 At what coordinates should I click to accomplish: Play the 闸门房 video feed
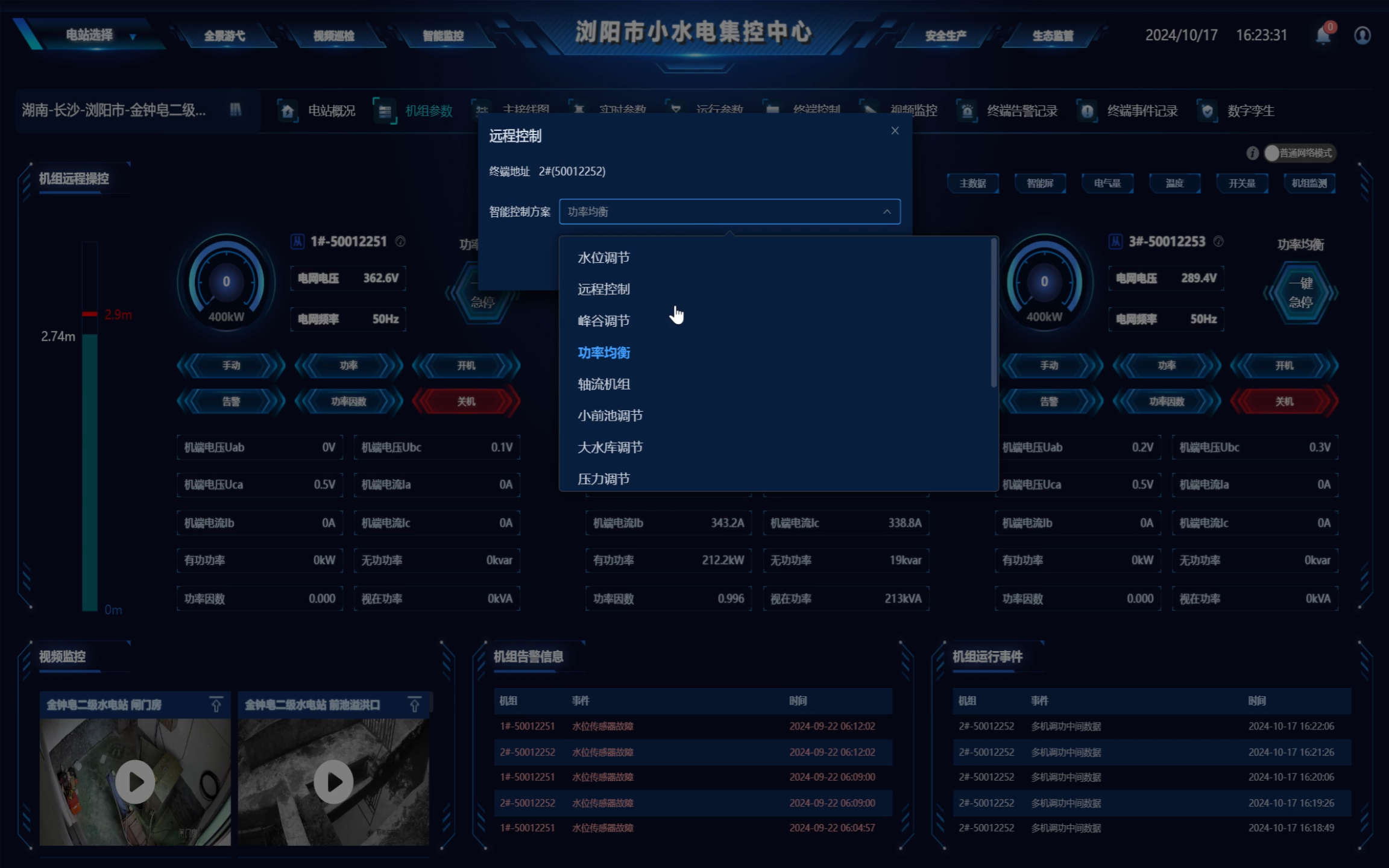pyautogui.click(x=135, y=781)
